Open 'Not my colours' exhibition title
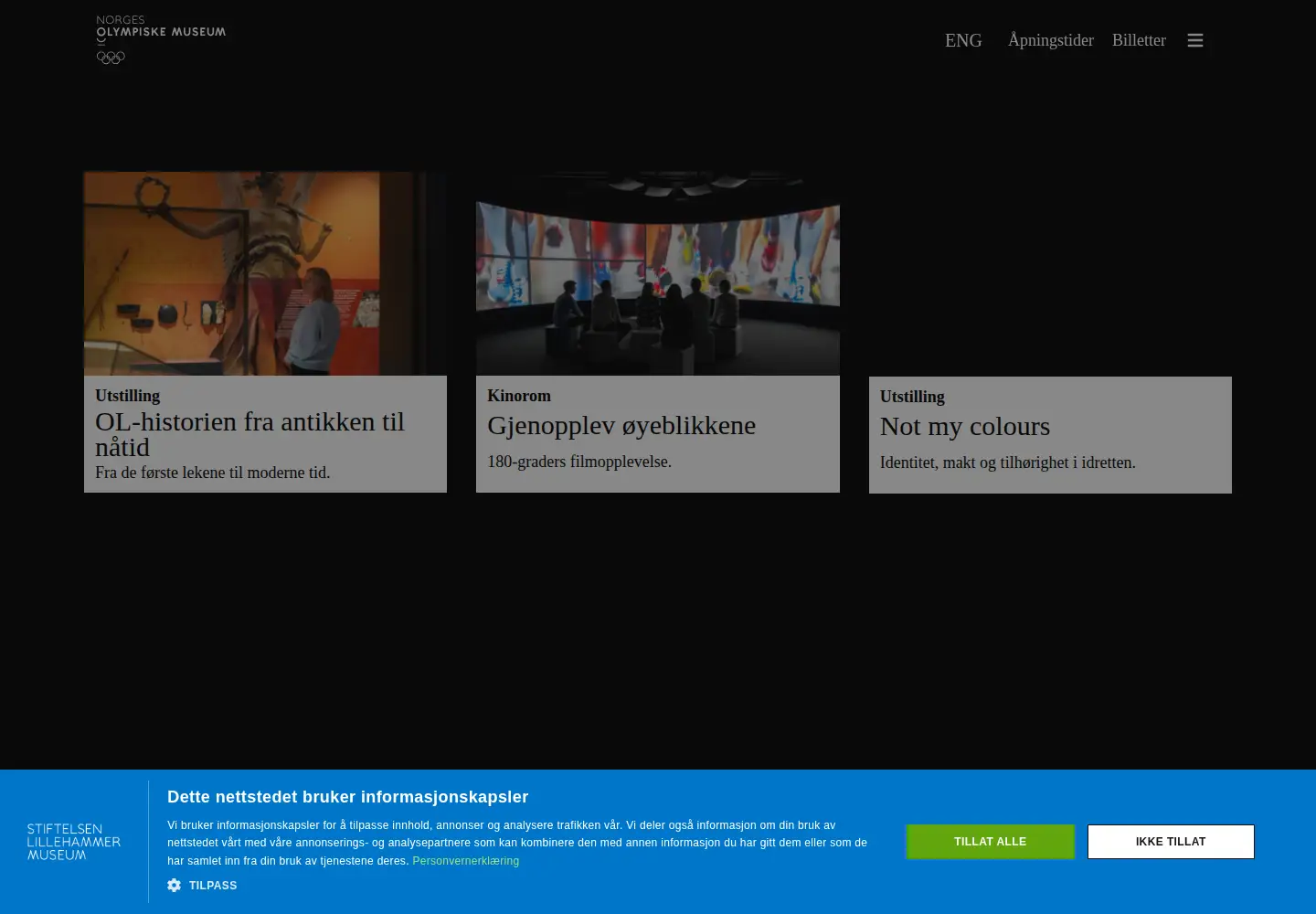Viewport: 1316px width, 914px height. (965, 426)
